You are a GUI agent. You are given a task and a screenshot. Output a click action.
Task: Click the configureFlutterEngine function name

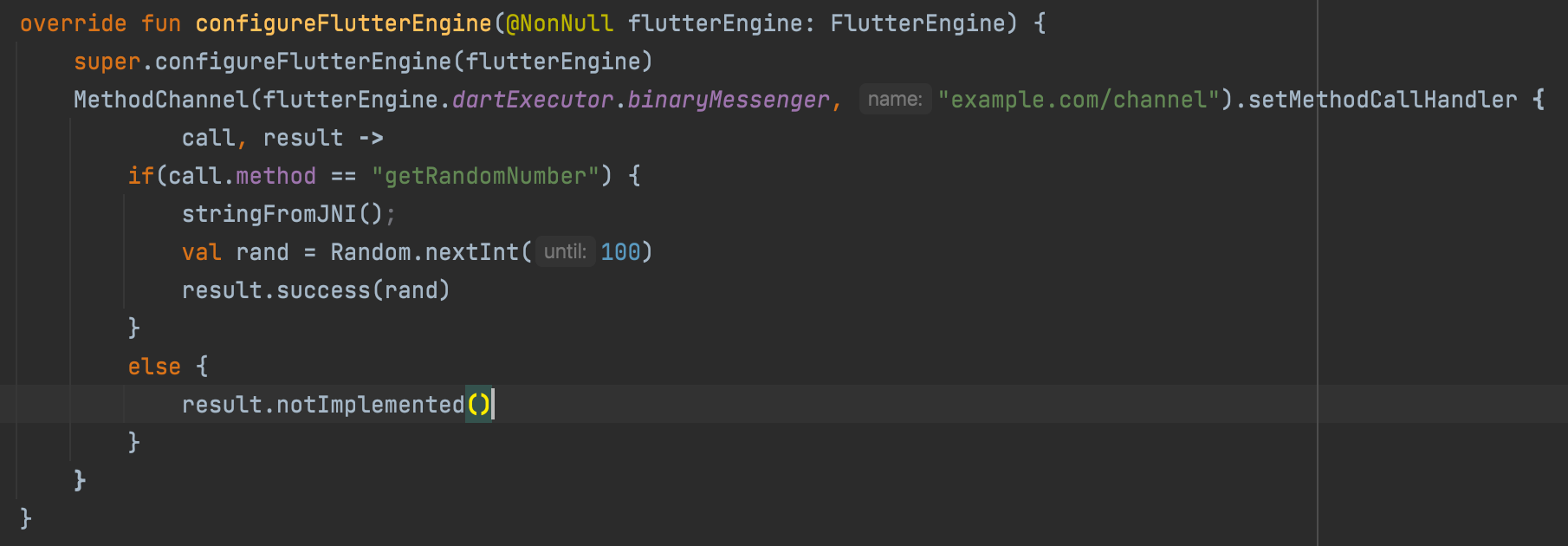343,23
